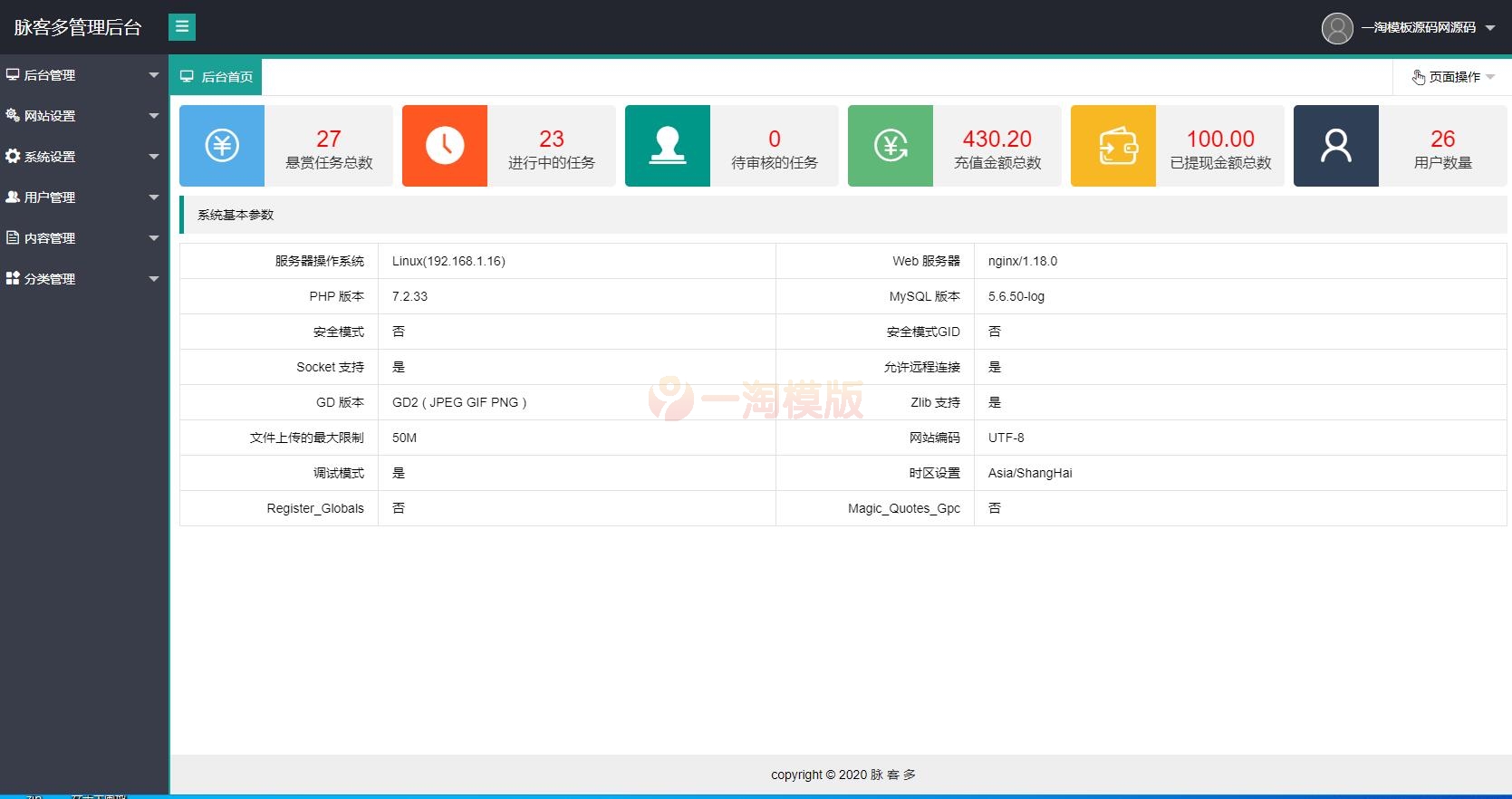Viewport: 1512px width, 799px height.
Task: Click the monitor icon in 后台首页 tab
Action: coord(187,77)
